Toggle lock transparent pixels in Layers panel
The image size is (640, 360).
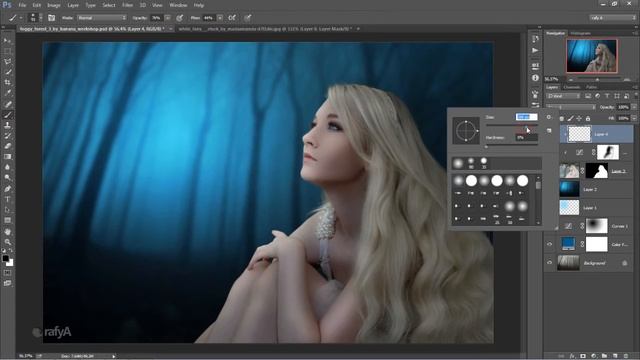click(562, 118)
